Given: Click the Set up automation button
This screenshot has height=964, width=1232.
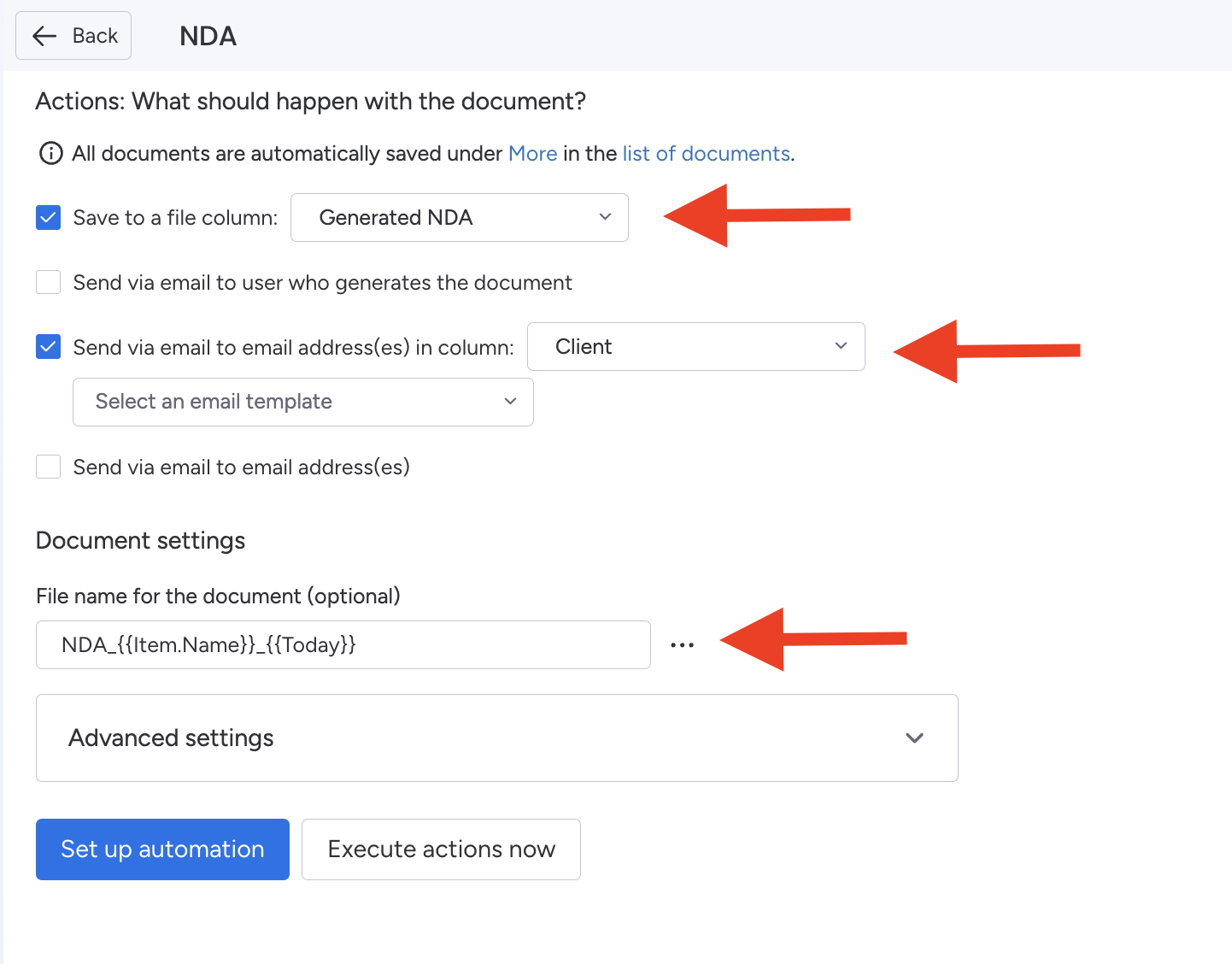Looking at the screenshot, I should (162, 849).
